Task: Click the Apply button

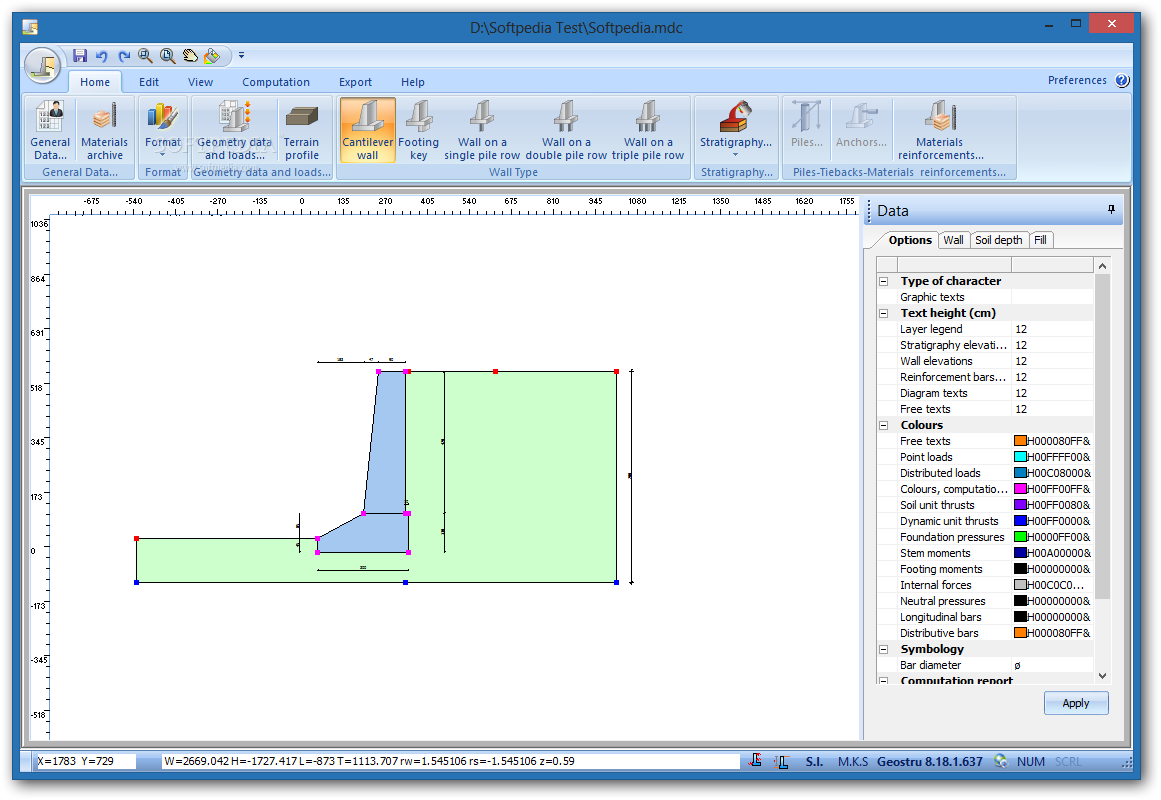Action: 1076,703
